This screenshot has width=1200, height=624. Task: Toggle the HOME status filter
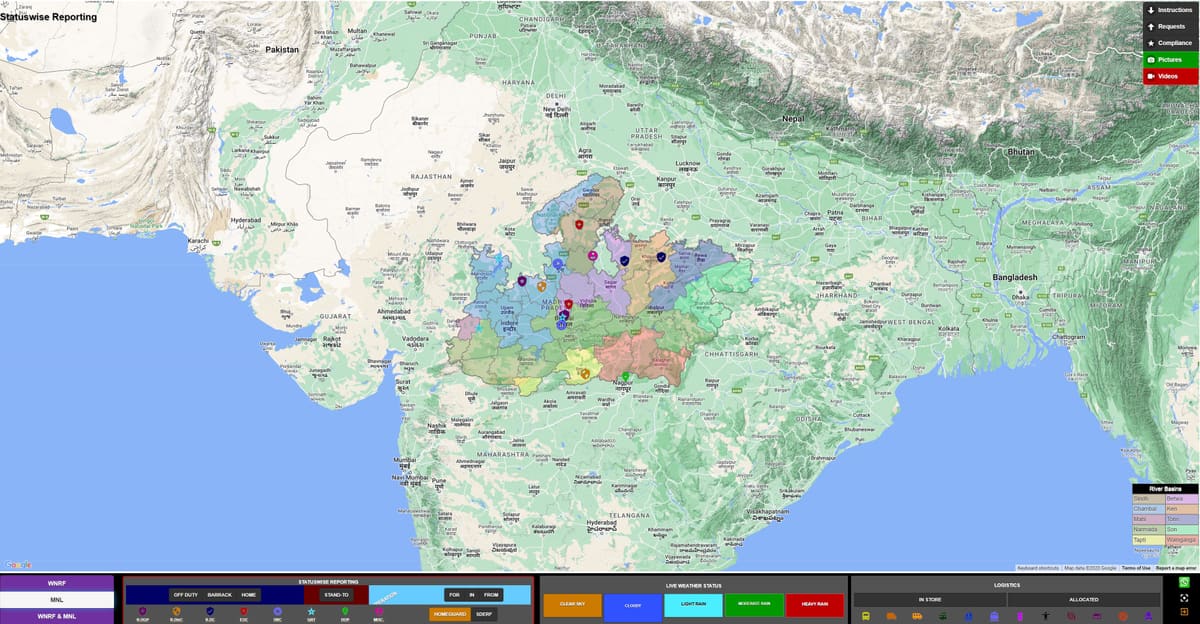(x=249, y=595)
